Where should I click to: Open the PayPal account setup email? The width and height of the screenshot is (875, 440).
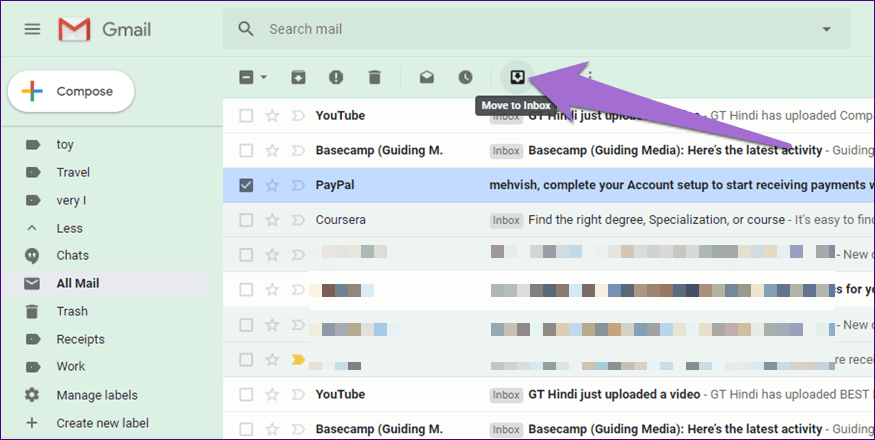pyautogui.click(x=549, y=185)
